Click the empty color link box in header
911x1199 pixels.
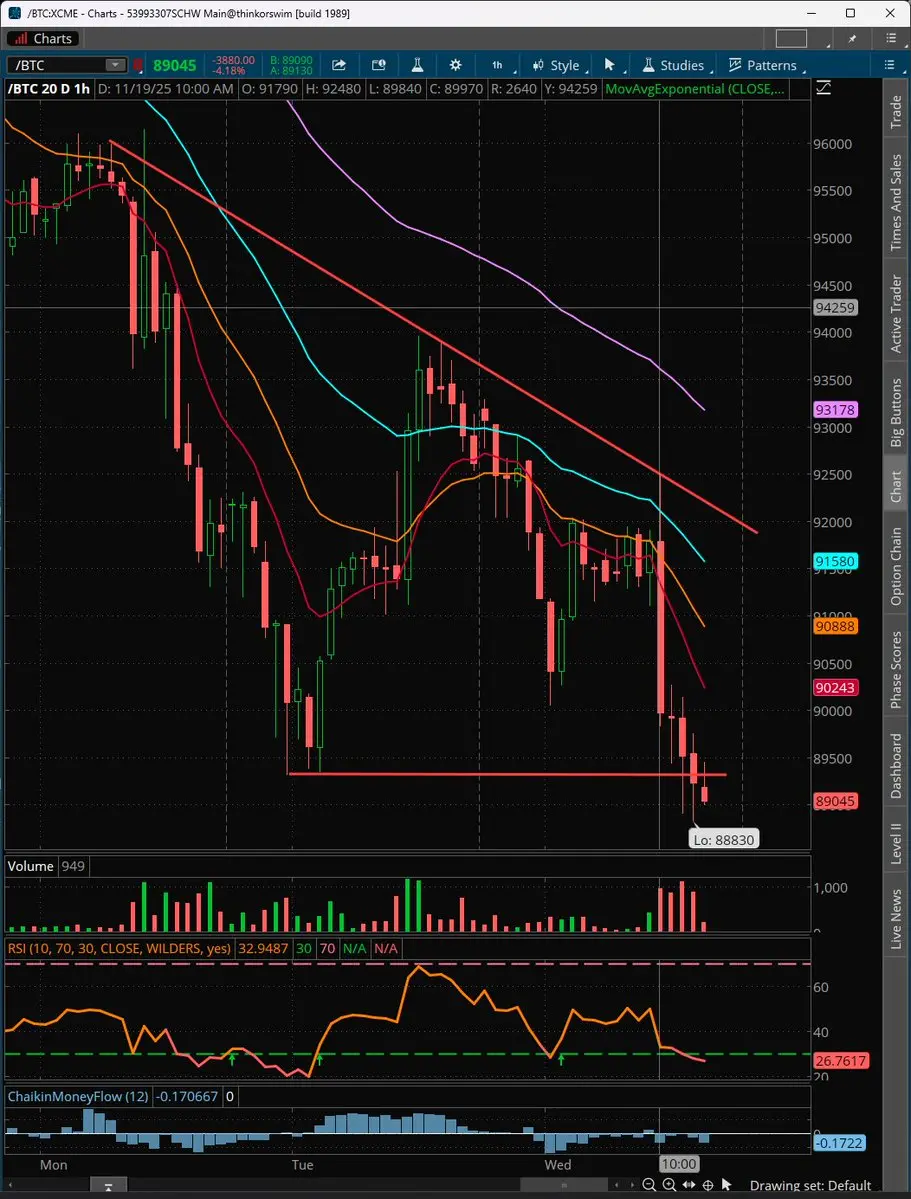click(791, 38)
